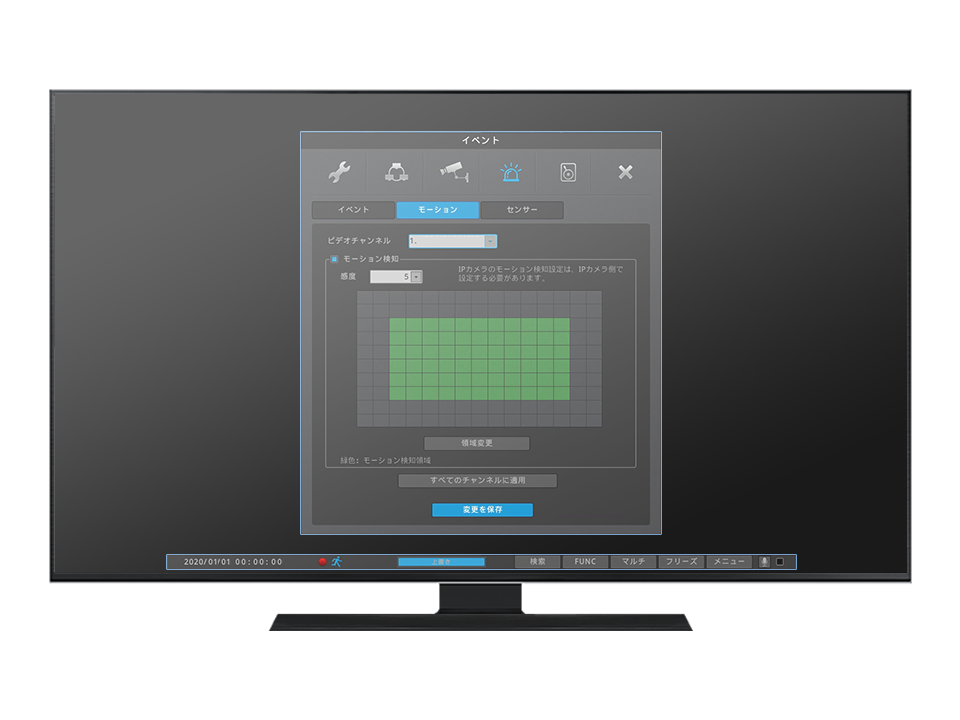Click the green motion detection grid area
The width and height of the screenshot is (960, 720).
tap(479, 359)
